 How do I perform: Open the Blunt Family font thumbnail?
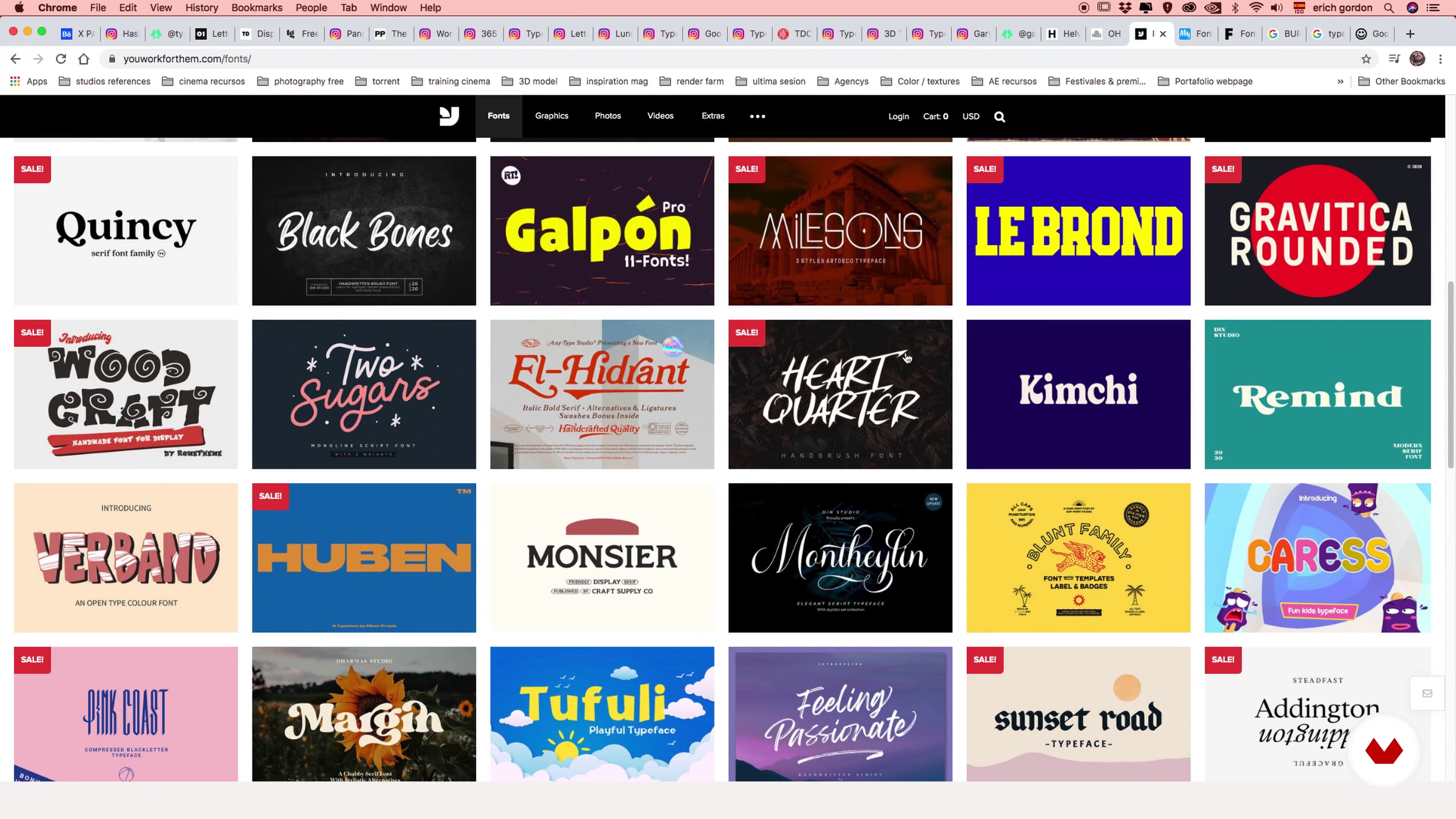point(1078,558)
